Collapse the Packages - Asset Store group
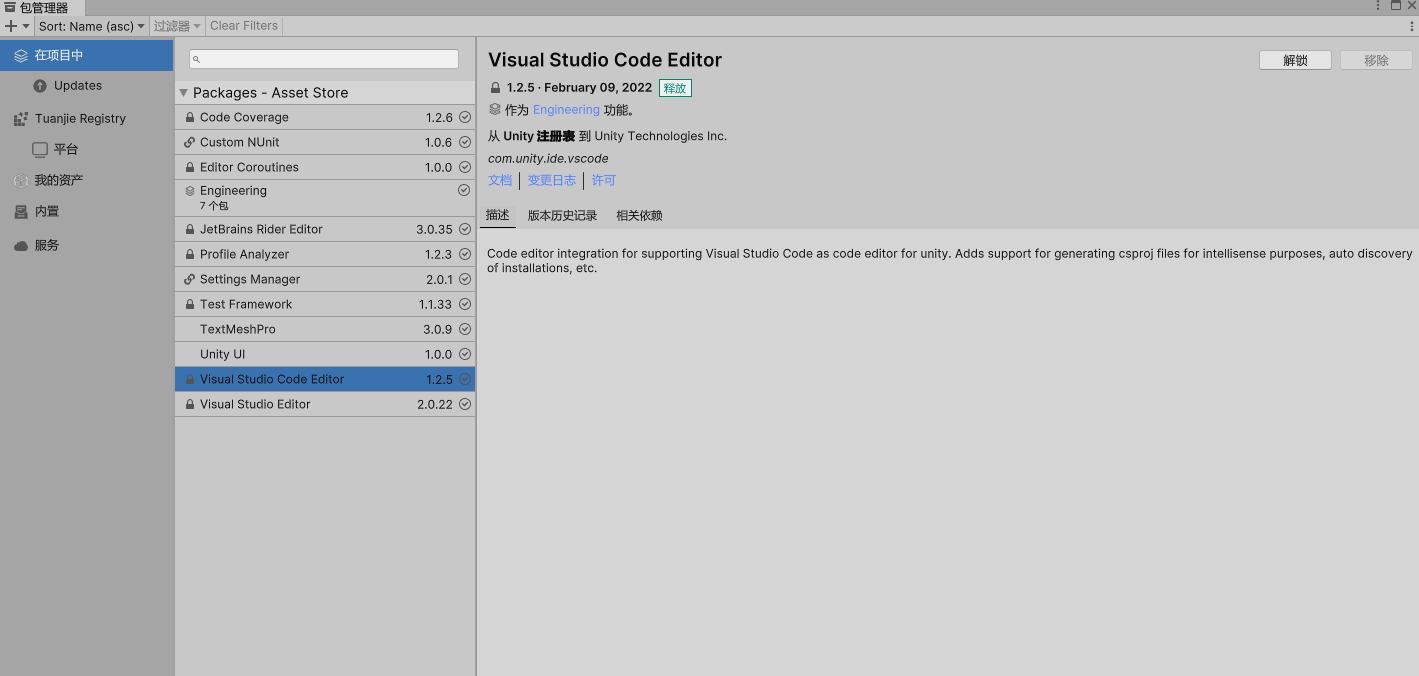The width and height of the screenshot is (1419, 676). 183,93
